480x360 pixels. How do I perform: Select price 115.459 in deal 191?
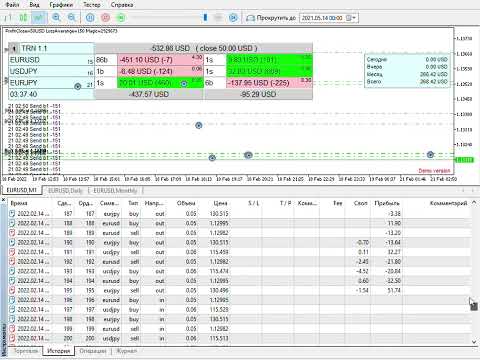coord(219,252)
